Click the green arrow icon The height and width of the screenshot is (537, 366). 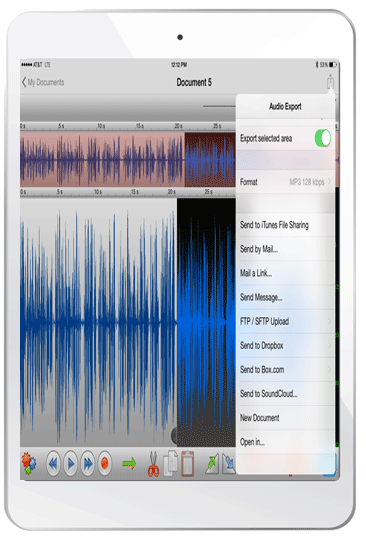(129, 464)
